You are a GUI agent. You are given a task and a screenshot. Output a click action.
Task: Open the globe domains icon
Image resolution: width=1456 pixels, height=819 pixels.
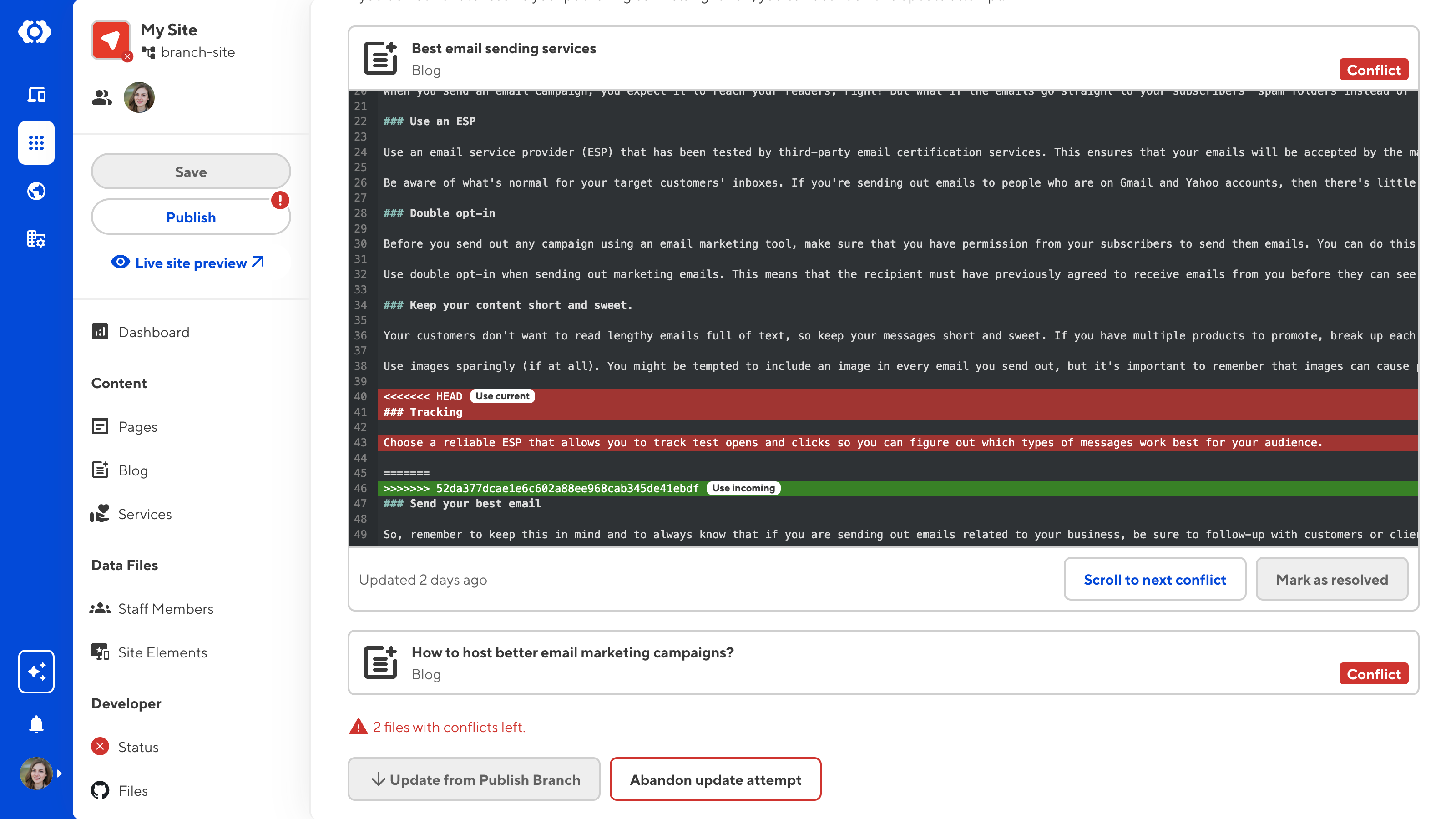tap(36, 191)
